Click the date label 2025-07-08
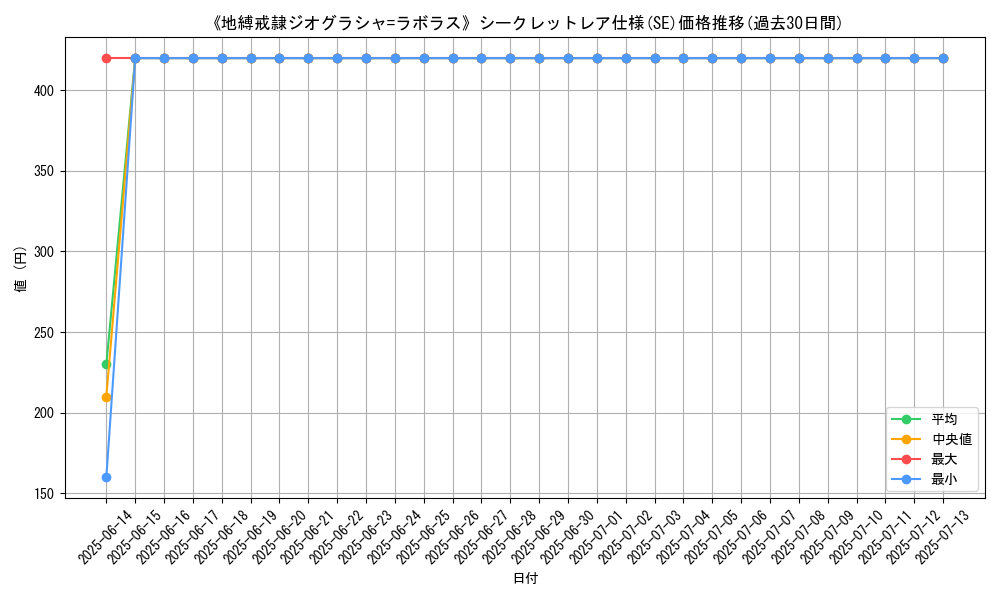The image size is (1000, 600). 798,538
